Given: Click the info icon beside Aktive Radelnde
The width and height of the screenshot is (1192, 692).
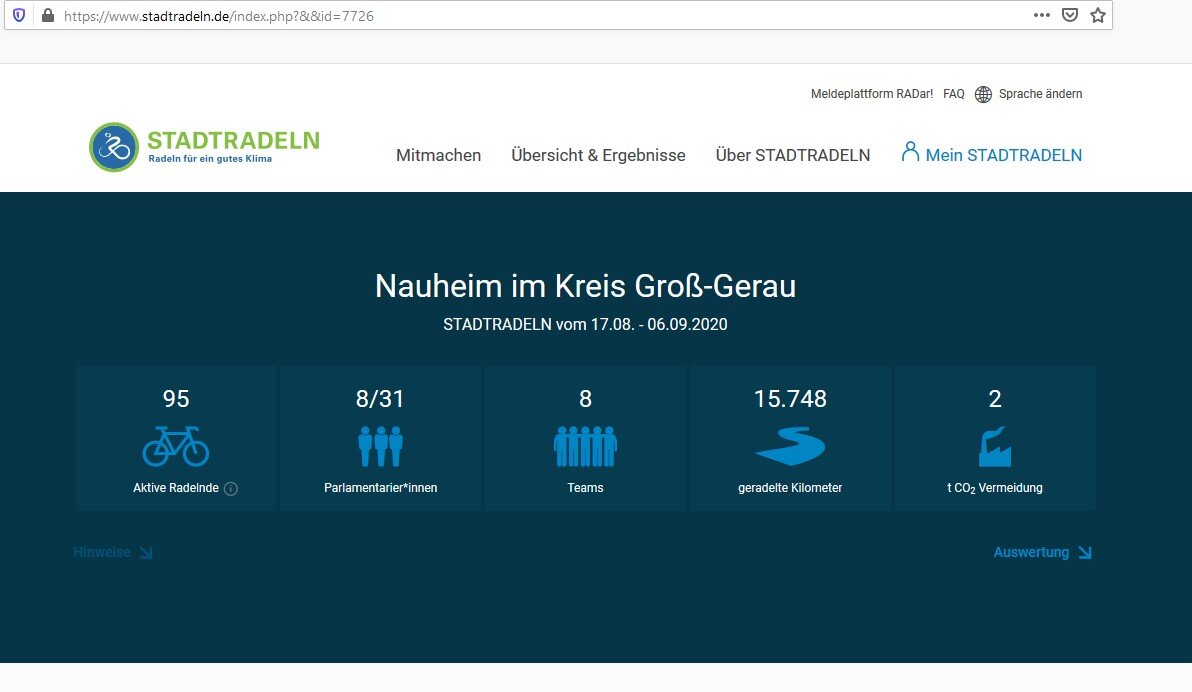Looking at the screenshot, I should (231, 489).
